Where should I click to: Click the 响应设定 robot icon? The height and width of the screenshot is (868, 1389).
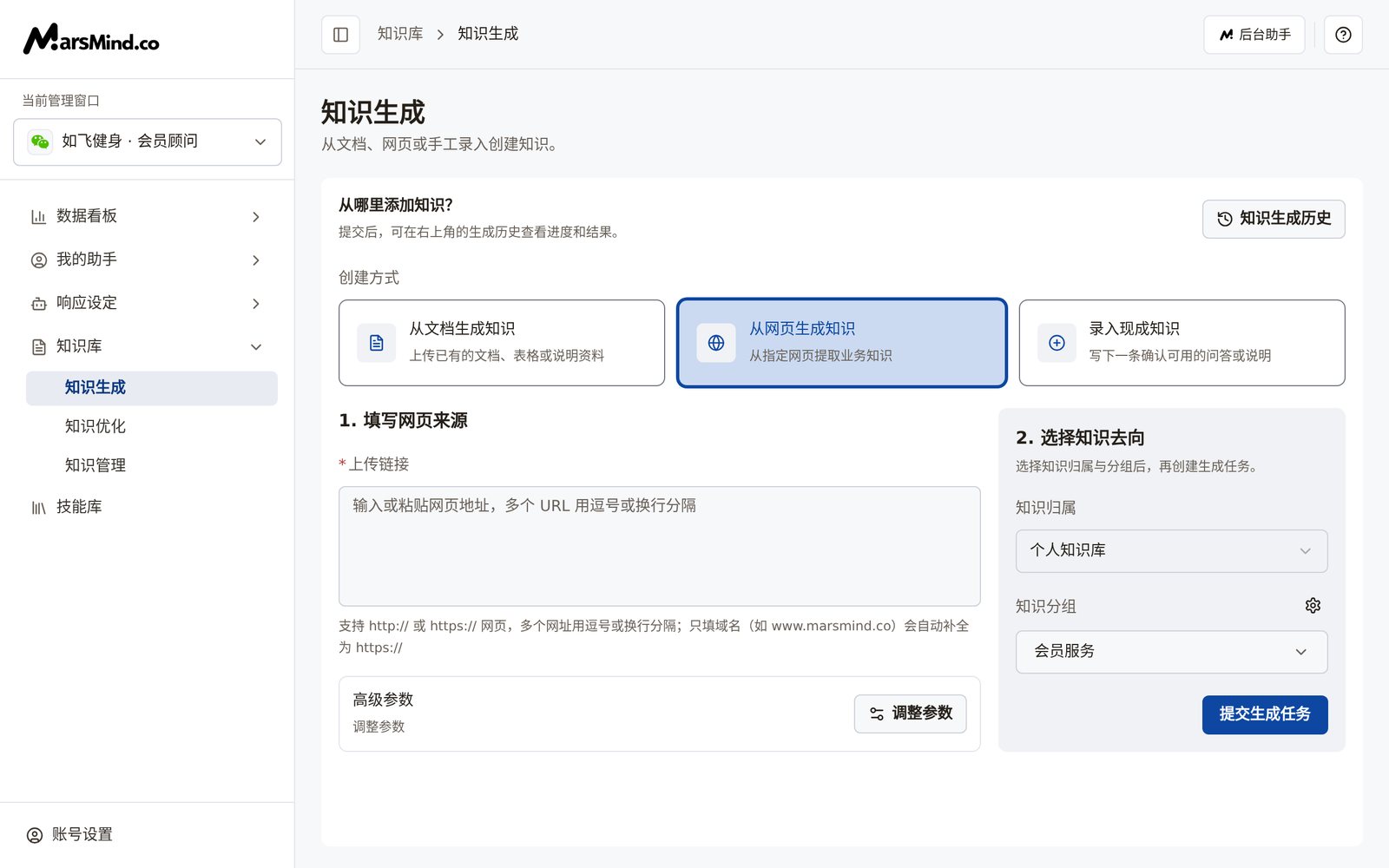tap(38, 303)
